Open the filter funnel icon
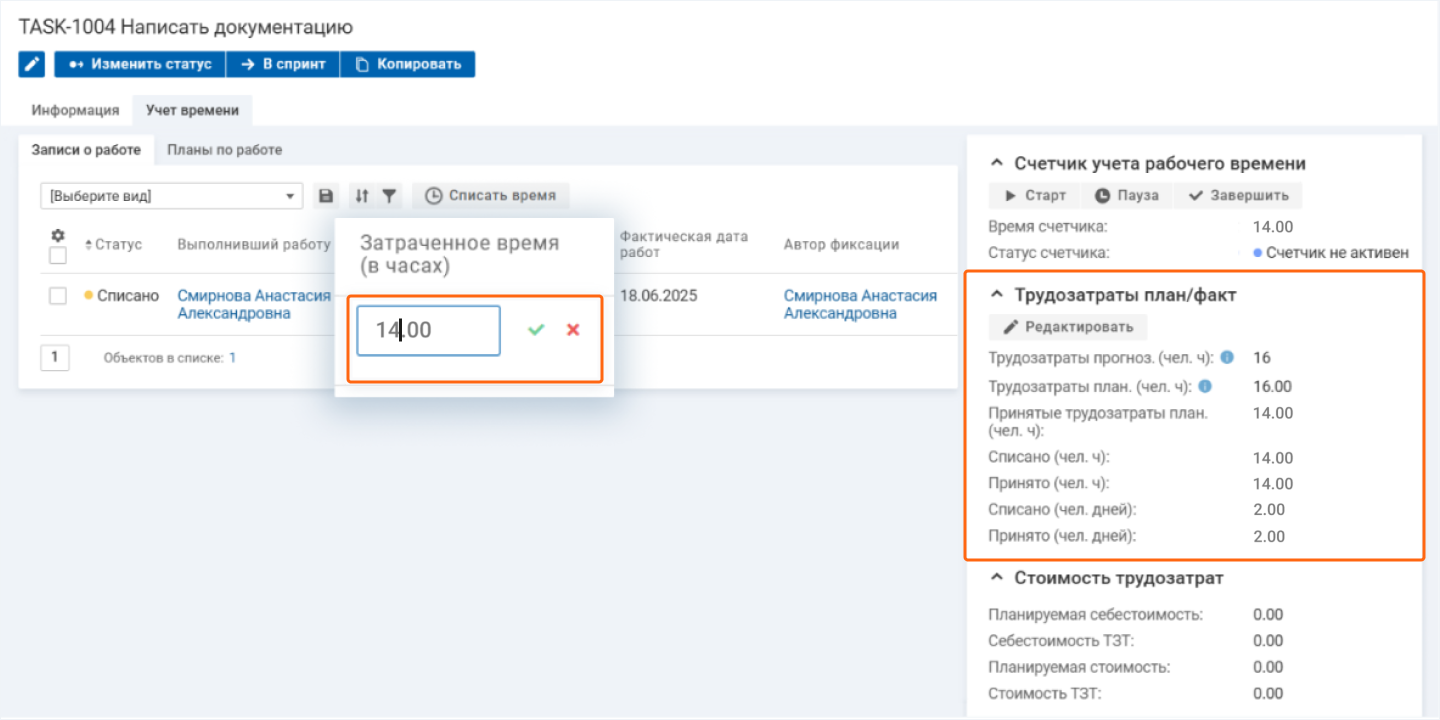1440x720 pixels. tap(390, 196)
